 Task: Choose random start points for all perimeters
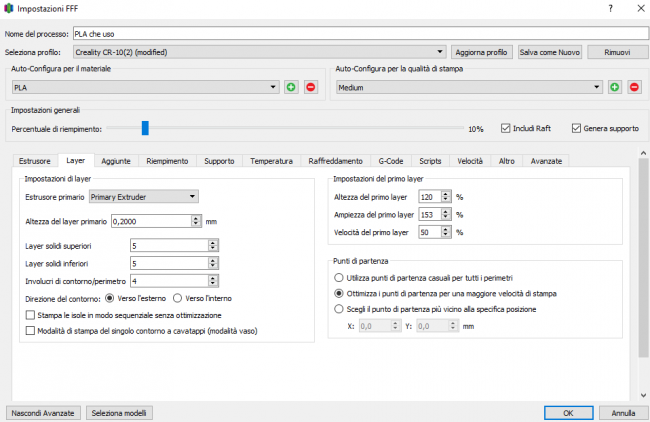click(x=338, y=277)
